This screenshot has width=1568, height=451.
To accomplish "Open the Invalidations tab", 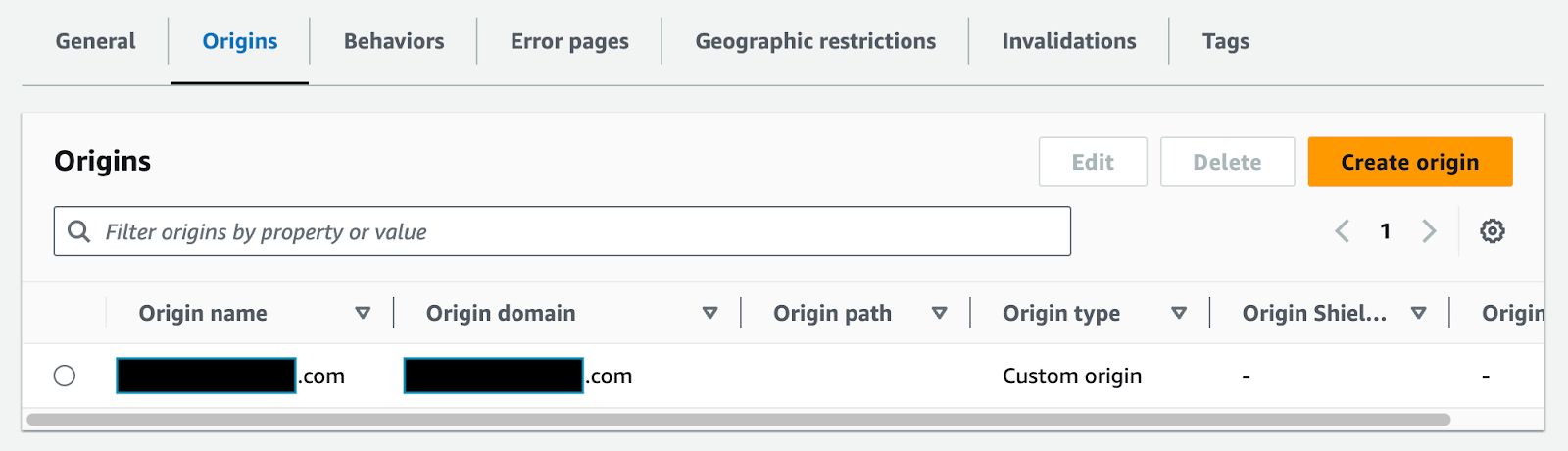I will click(x=1069, y=41).
